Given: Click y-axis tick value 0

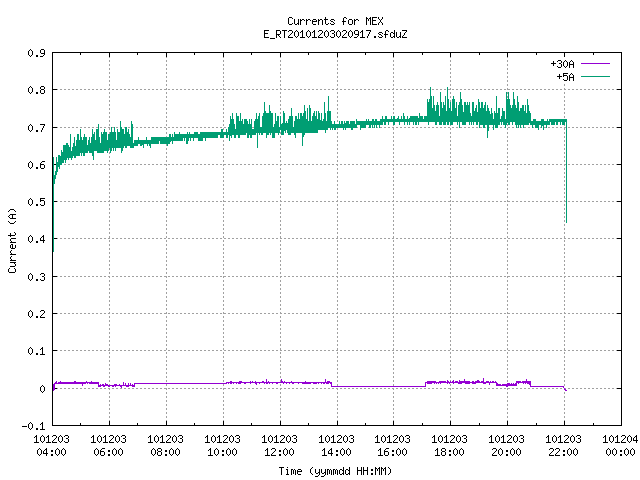Looking at the screenshot, I should click(x=42, y=389).
